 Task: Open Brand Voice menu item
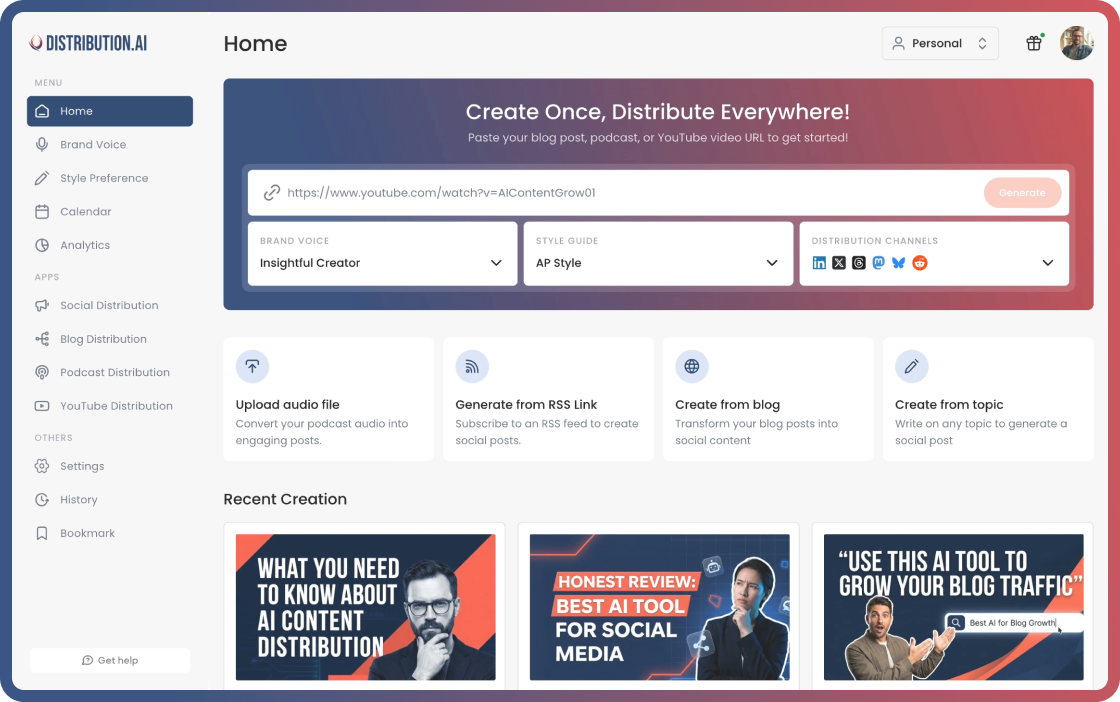point(110,144)
